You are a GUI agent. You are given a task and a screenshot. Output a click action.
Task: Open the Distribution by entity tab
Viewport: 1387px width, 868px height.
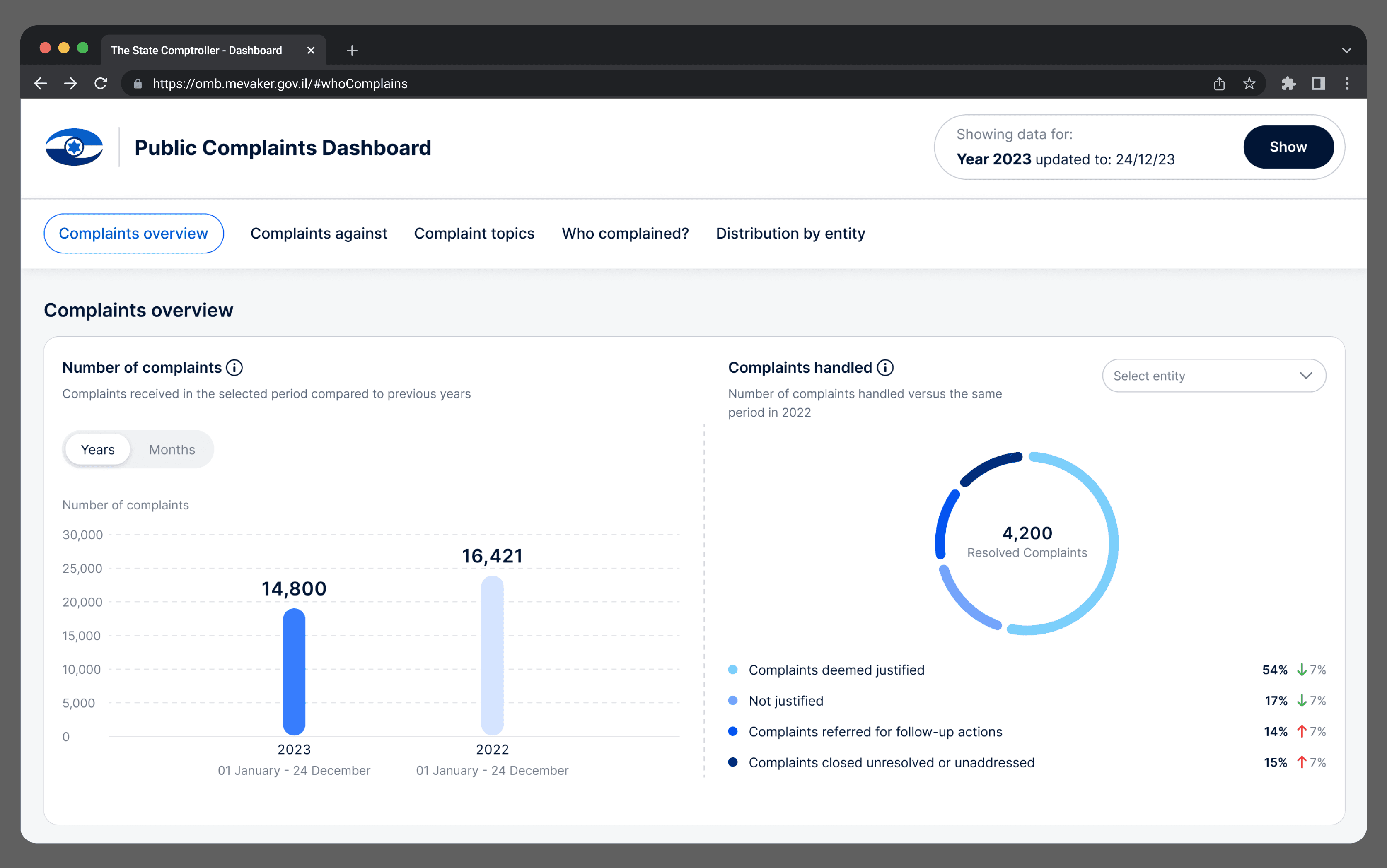(x=790, y=234)
